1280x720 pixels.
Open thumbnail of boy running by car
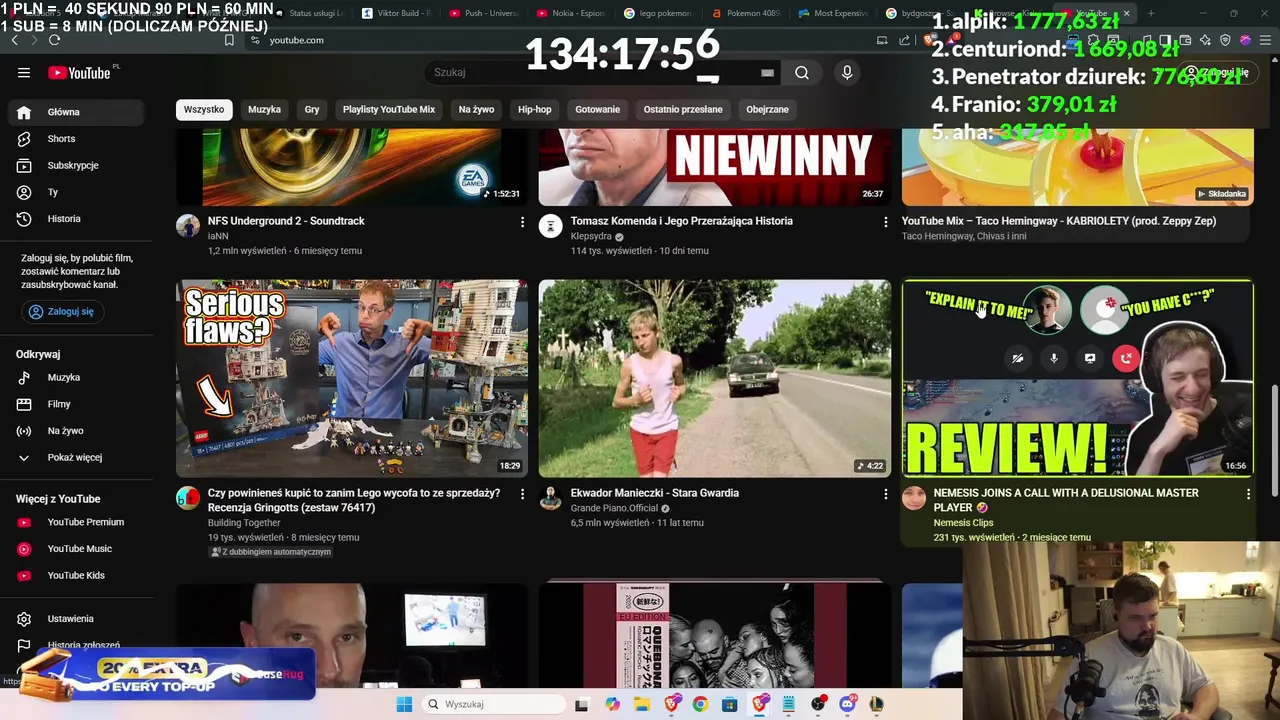point(715,378)
